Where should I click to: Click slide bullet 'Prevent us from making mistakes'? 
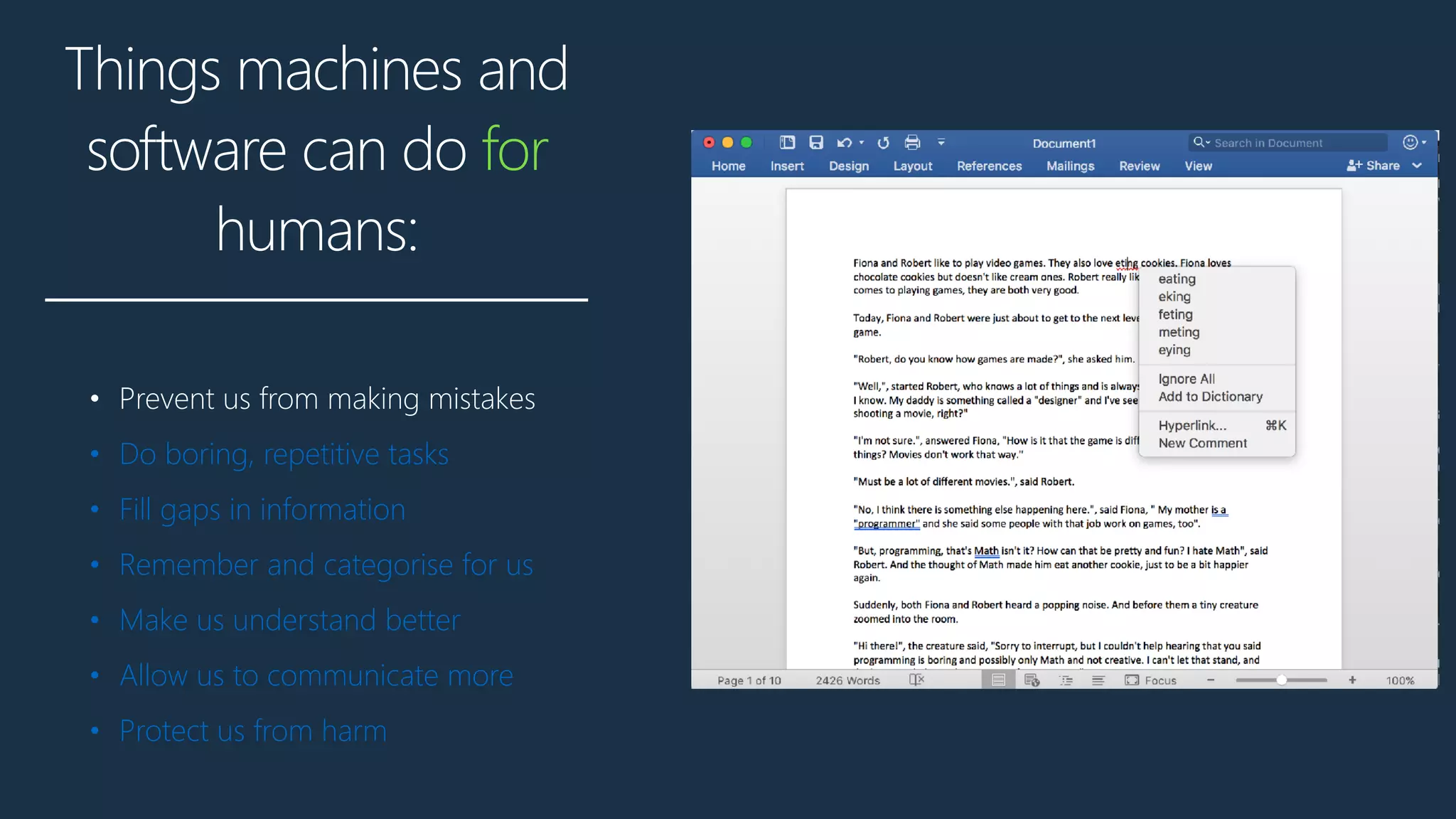[327, 399]
